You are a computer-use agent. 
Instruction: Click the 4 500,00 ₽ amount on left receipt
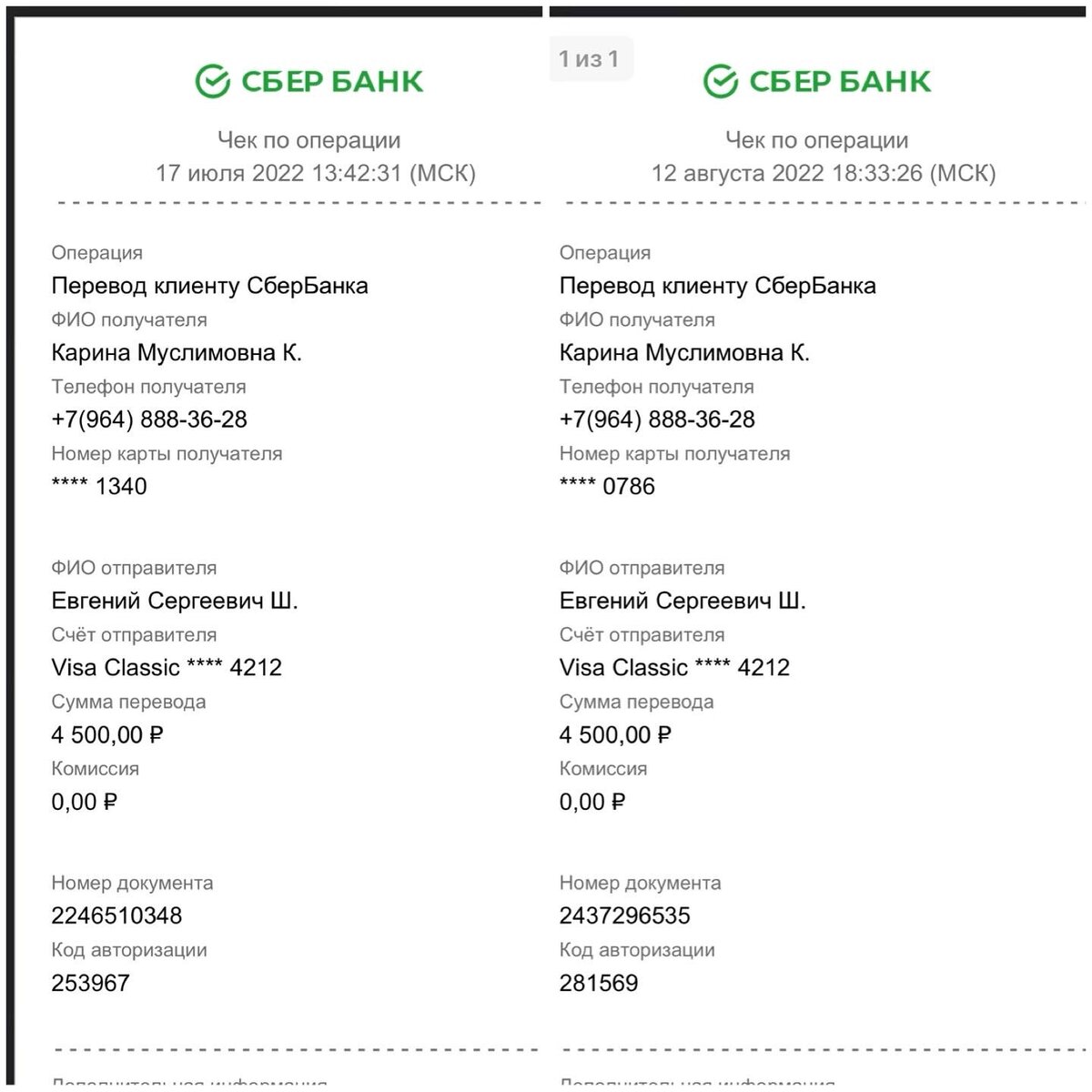tap(107, 734)
